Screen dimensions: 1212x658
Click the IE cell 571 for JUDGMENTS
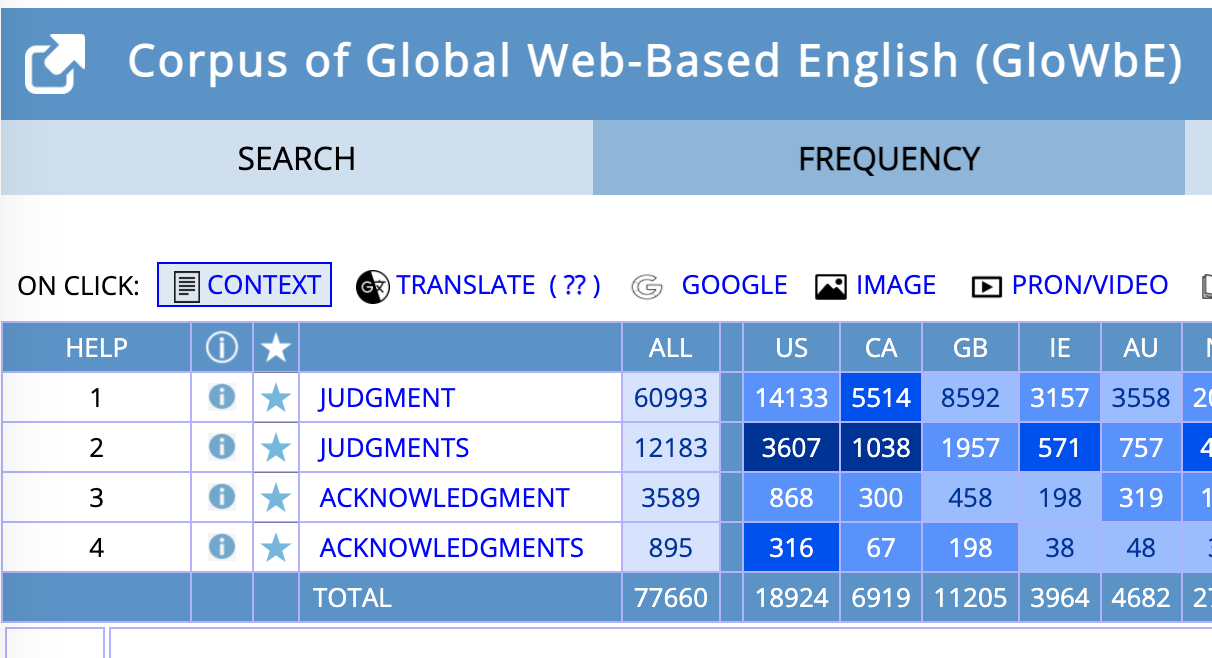click(1060, 448)
